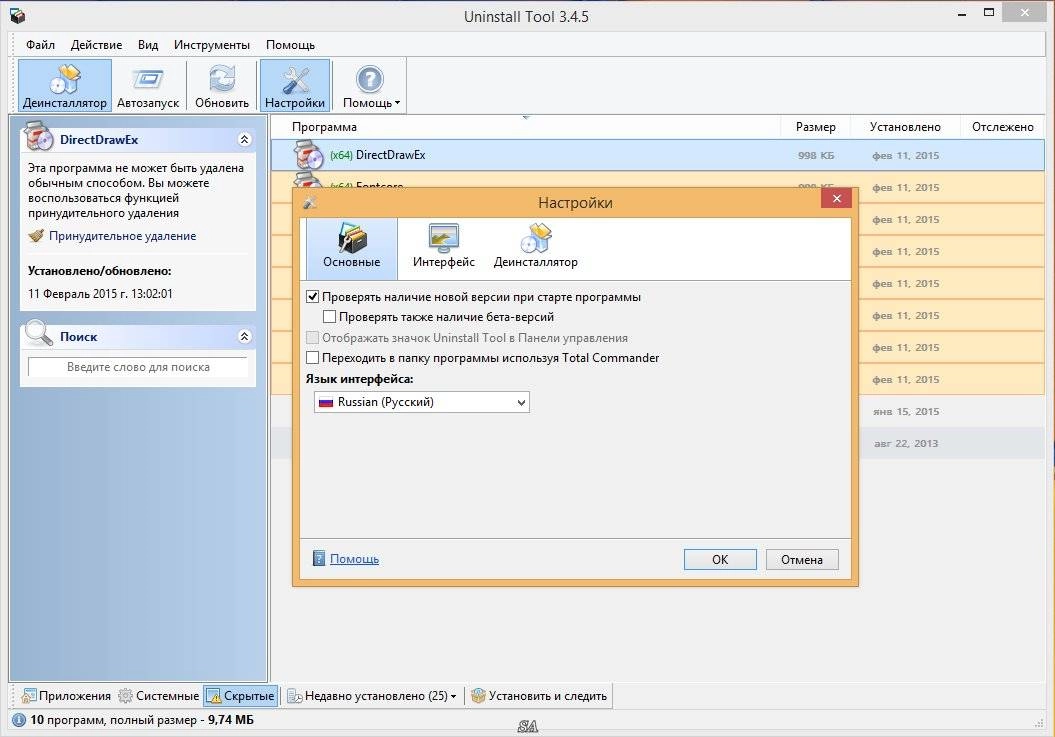Click the help icon beside Помощь link
Viewport: 1055px width, 737px height.
[320, 559]
